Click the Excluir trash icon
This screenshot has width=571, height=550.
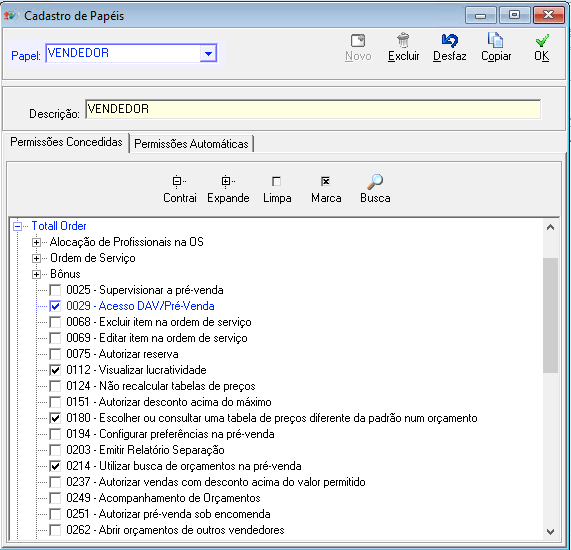[403, 40]
